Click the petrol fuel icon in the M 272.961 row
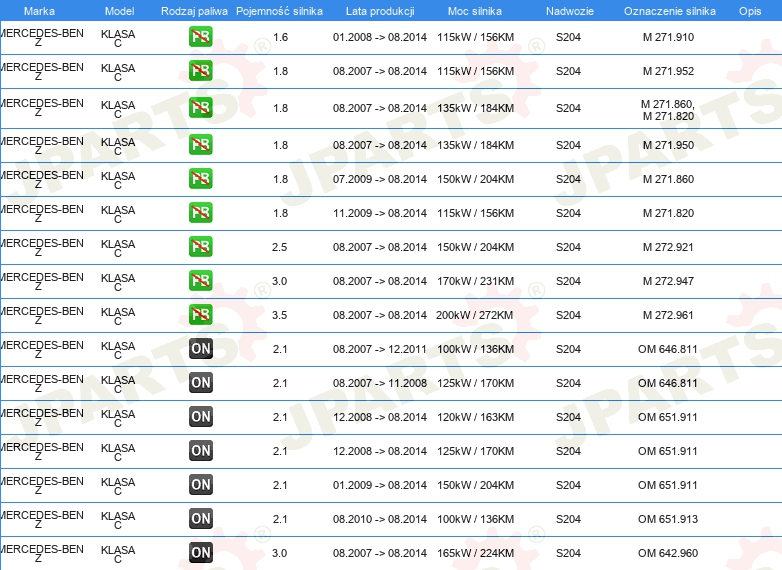Image resolution: width=782 pixels, height=570 pixels. [200, 314]
